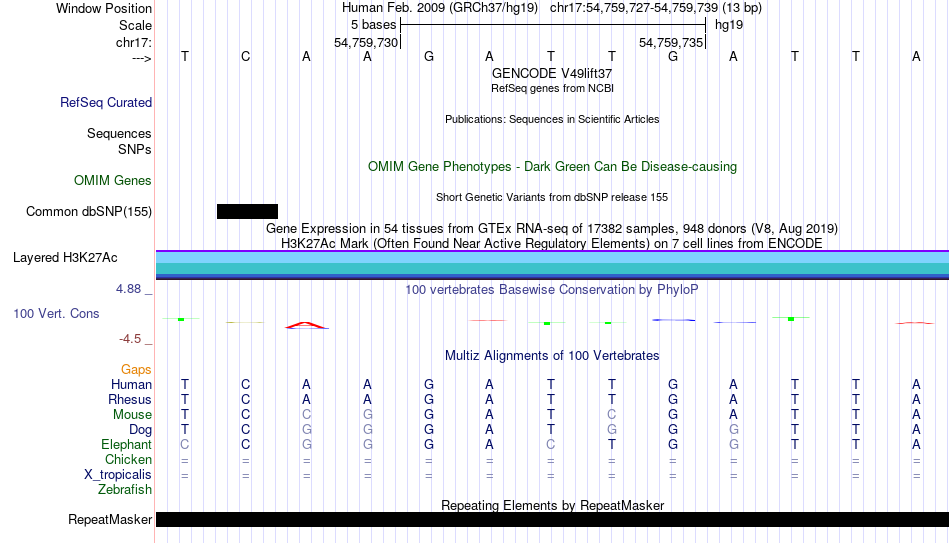Image resolution: width=950 pixels, height=543 pixels.
Task: Click the H3K27Ac Mark ENCODE track title
Action: pos(552,244)
